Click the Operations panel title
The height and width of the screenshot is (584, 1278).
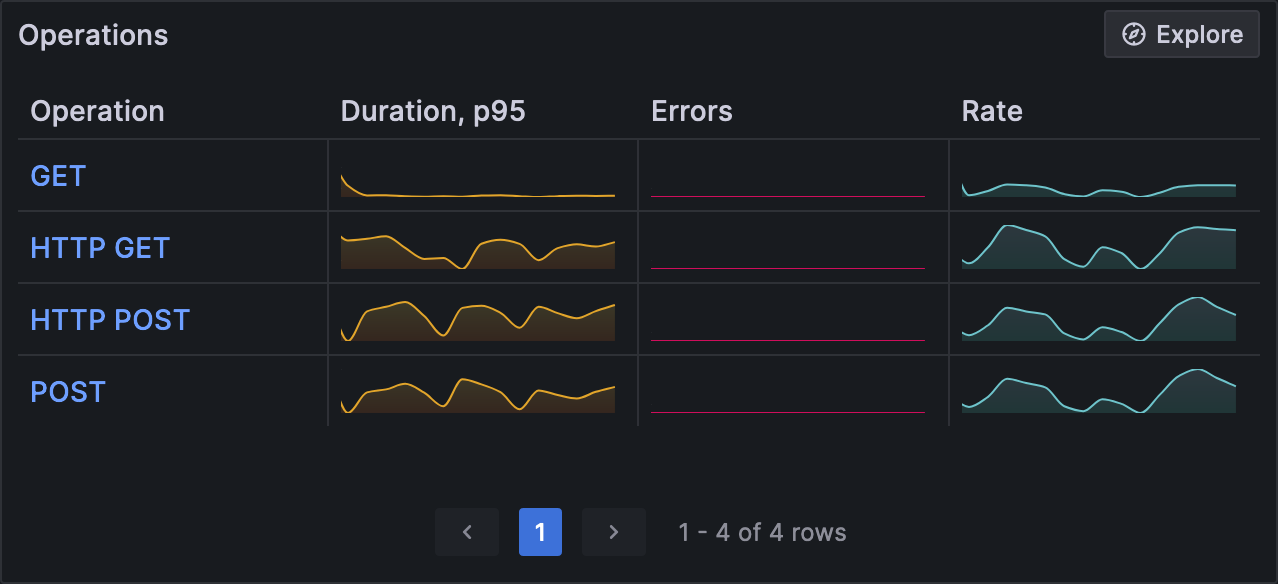click(x=93, y=35)
